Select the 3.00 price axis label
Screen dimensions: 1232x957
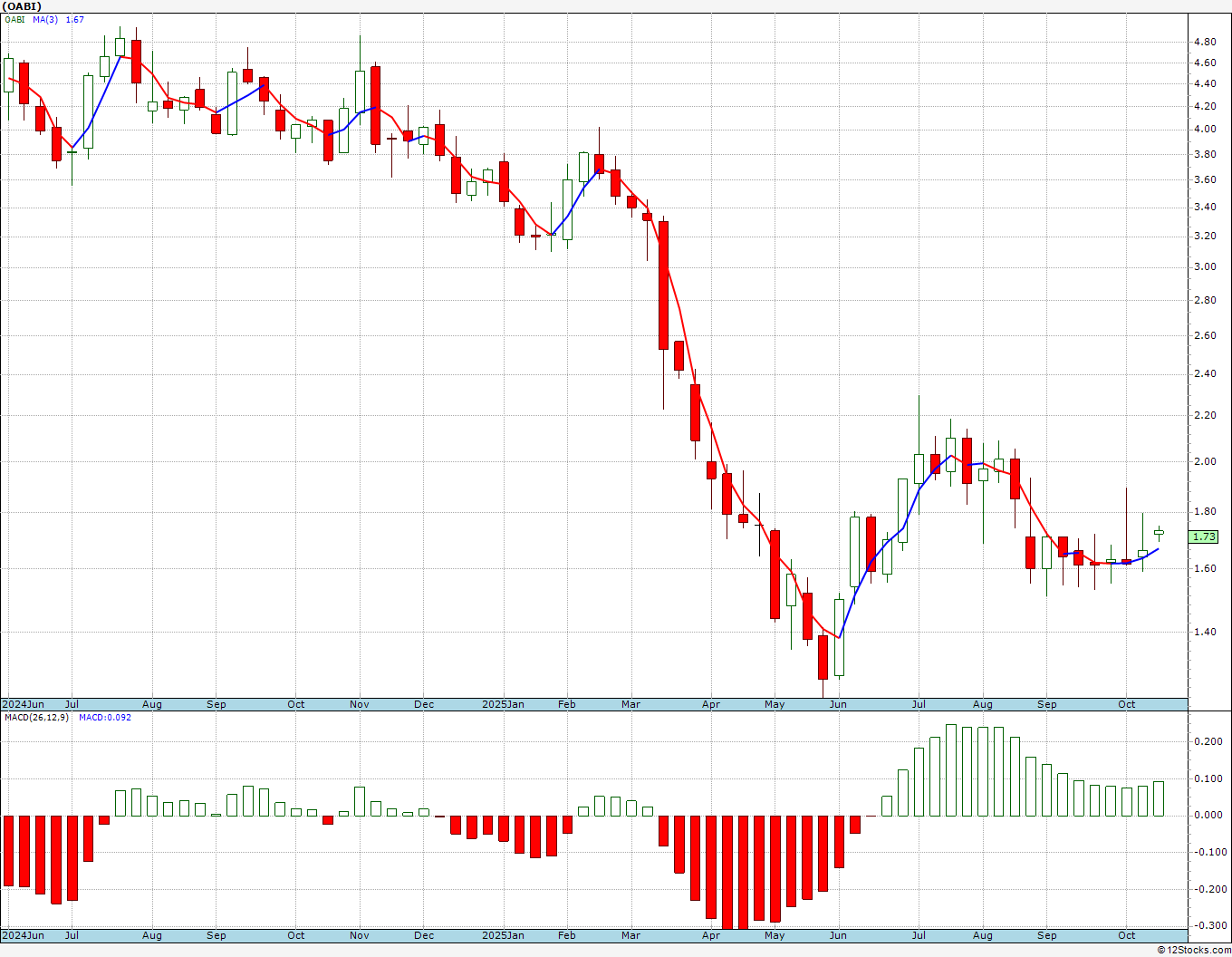tap(1205, 266)
